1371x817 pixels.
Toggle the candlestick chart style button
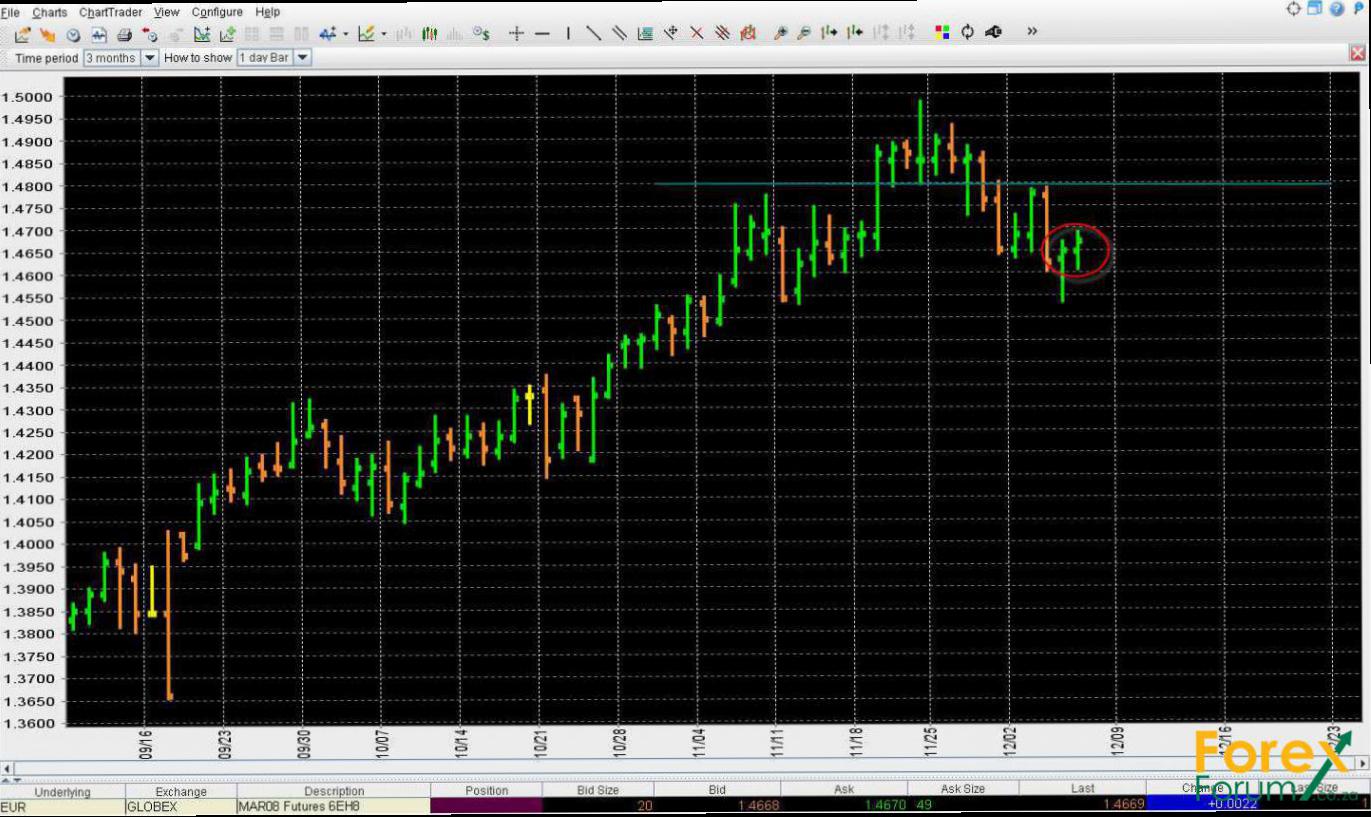430,34
